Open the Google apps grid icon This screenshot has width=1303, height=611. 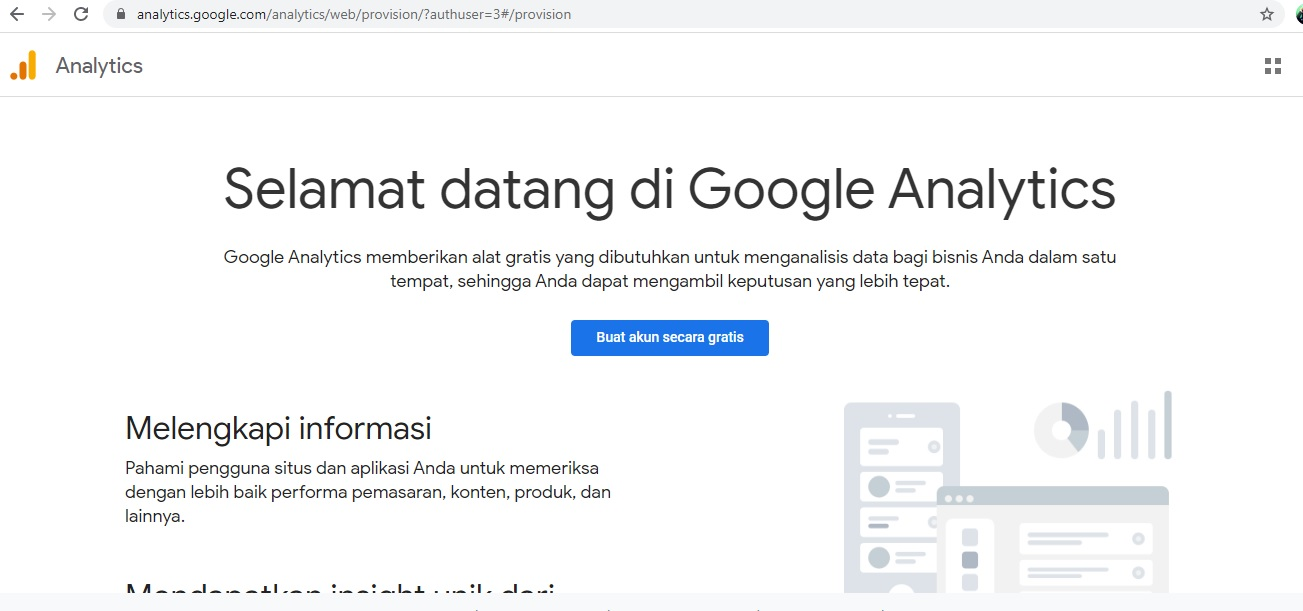coord(1273,66)
